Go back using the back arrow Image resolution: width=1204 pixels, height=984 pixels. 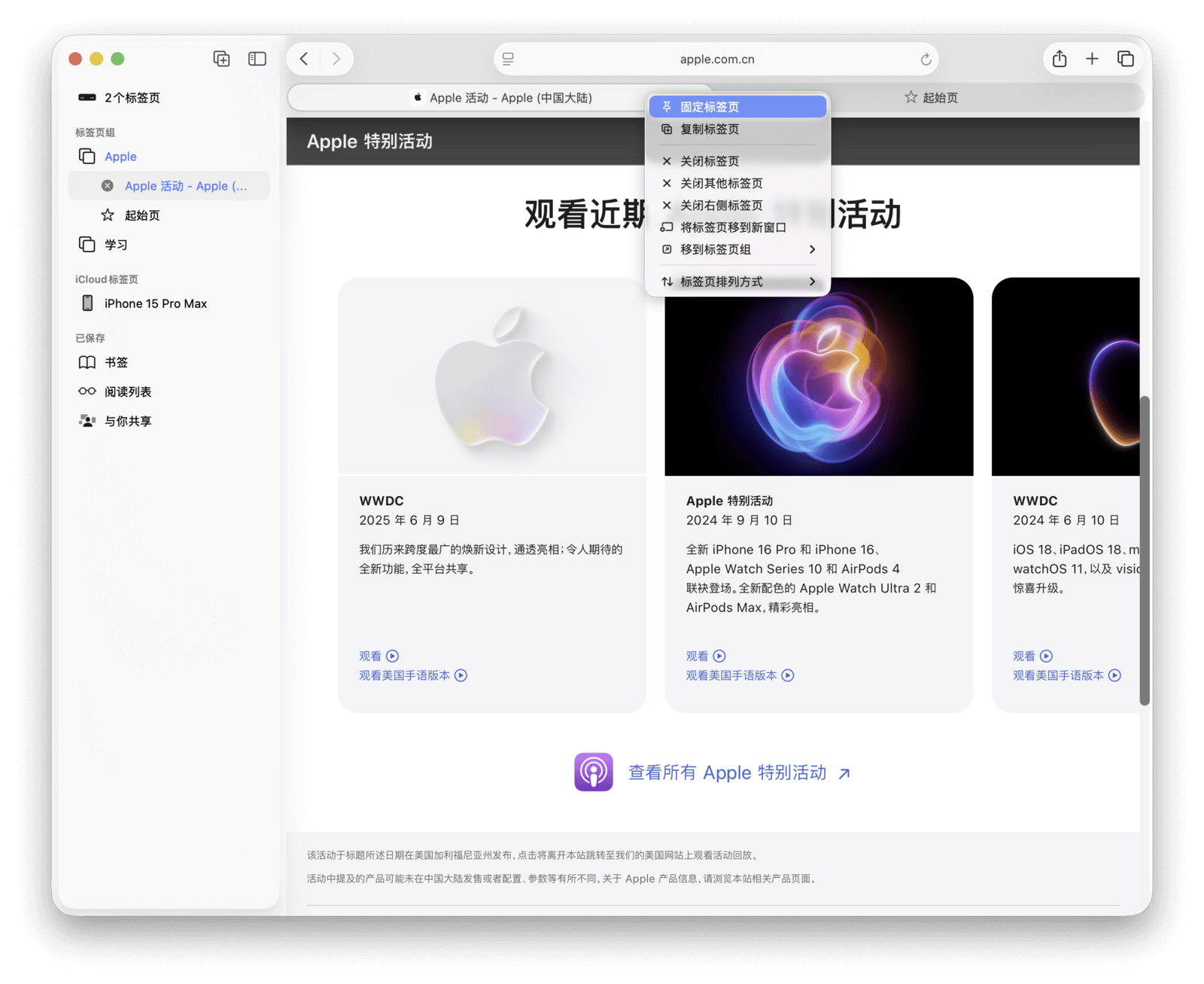click(x=304, y=59)
